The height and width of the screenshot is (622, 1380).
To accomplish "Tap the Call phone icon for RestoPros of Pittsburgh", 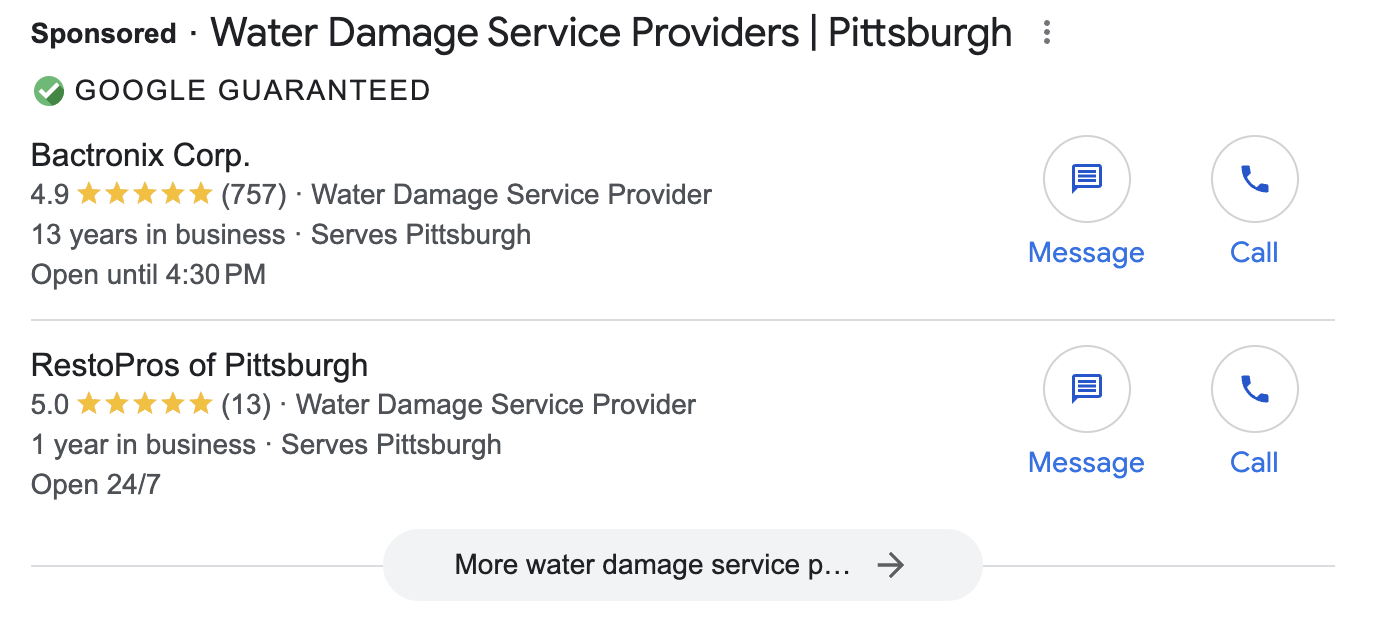I will click(1254, 389).
